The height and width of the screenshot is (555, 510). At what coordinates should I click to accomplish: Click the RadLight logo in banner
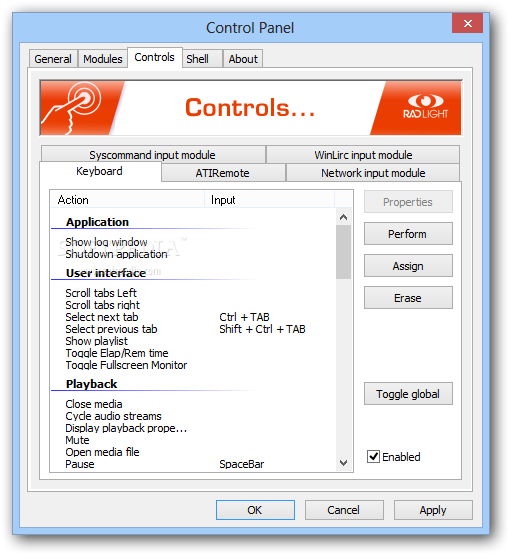click(x=425, y=106)
